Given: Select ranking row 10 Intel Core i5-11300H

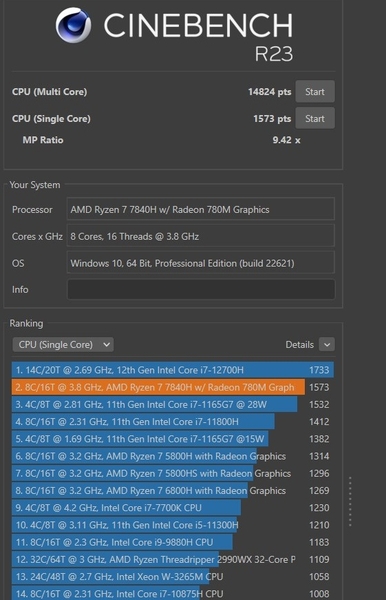Looking at the screenshot, I should pyautogui.click(x=173, y=525).
